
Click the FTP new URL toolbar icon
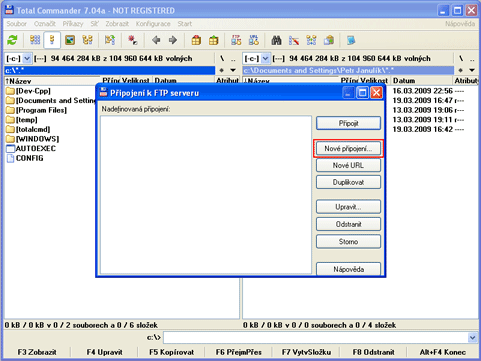pos(253,40)
